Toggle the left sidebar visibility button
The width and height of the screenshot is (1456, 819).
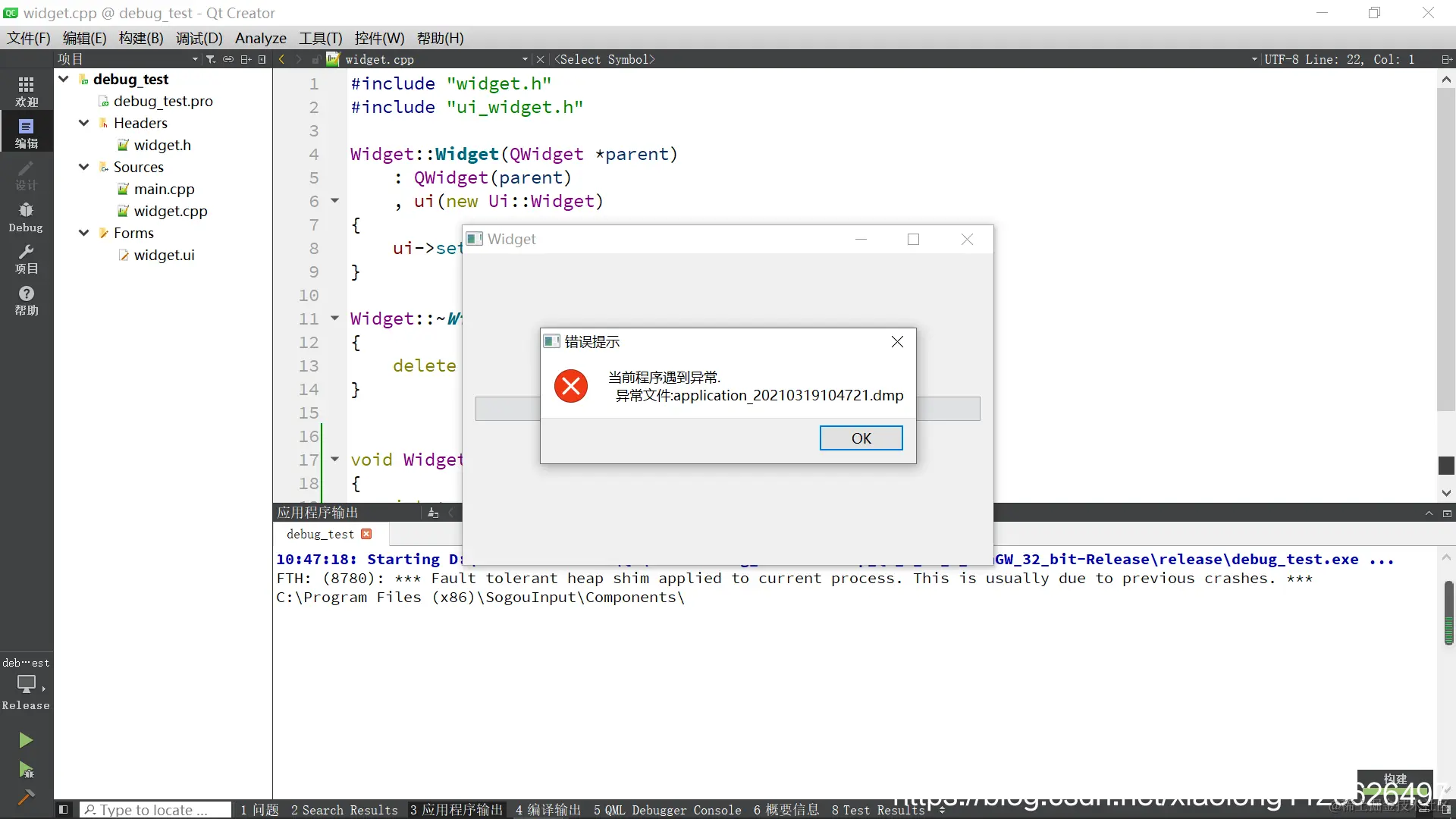coord(64,810)
